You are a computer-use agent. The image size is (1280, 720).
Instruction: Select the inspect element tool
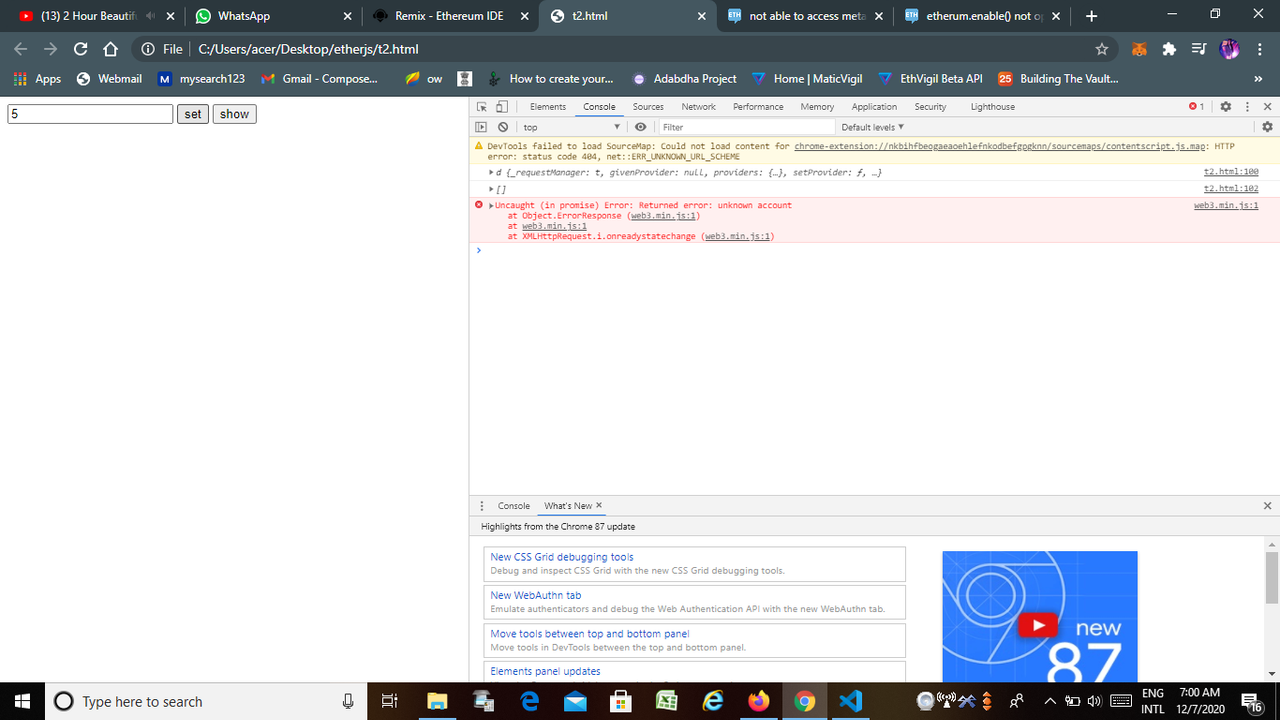point(482,106)
